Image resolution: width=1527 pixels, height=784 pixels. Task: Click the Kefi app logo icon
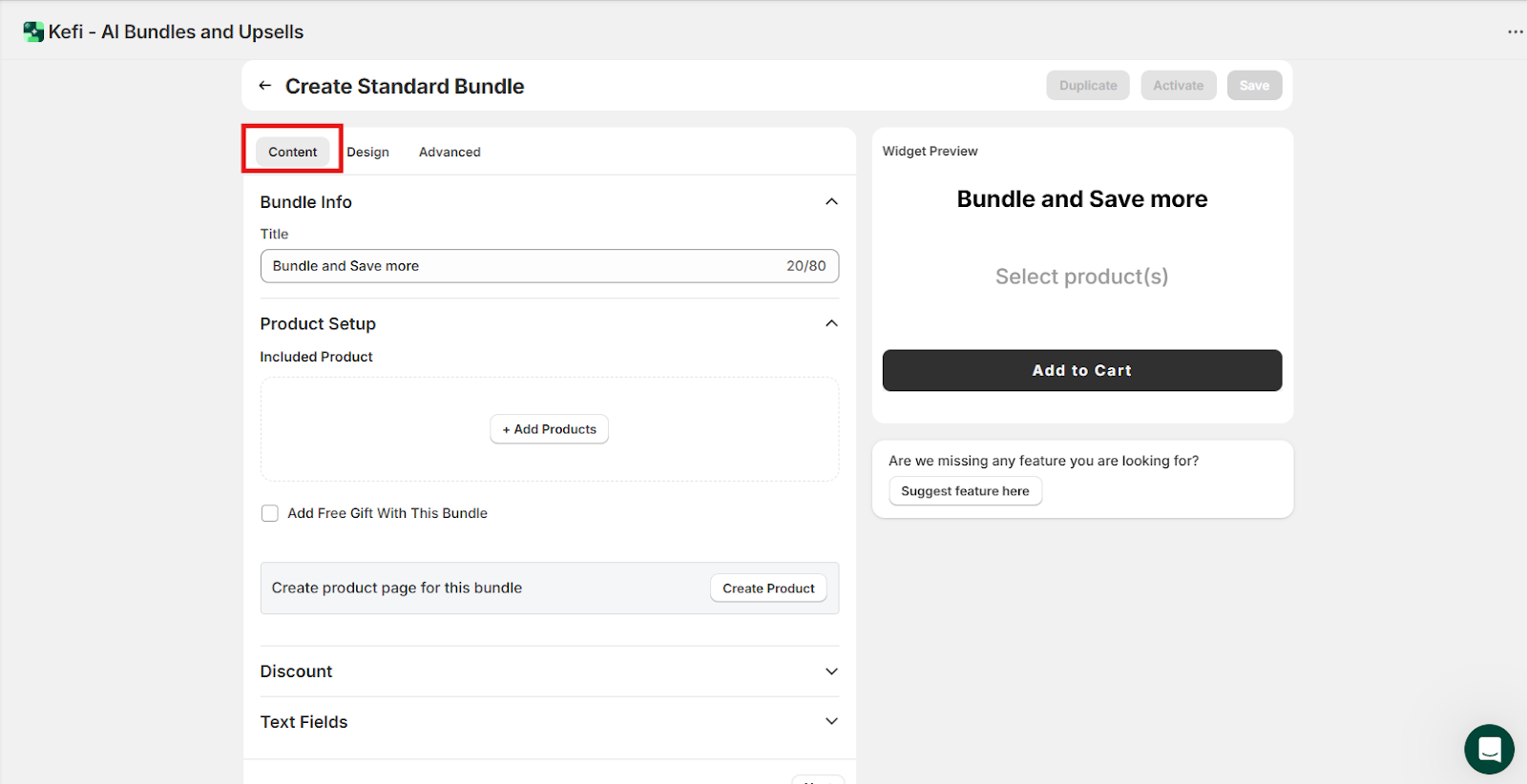click(33, 31)
